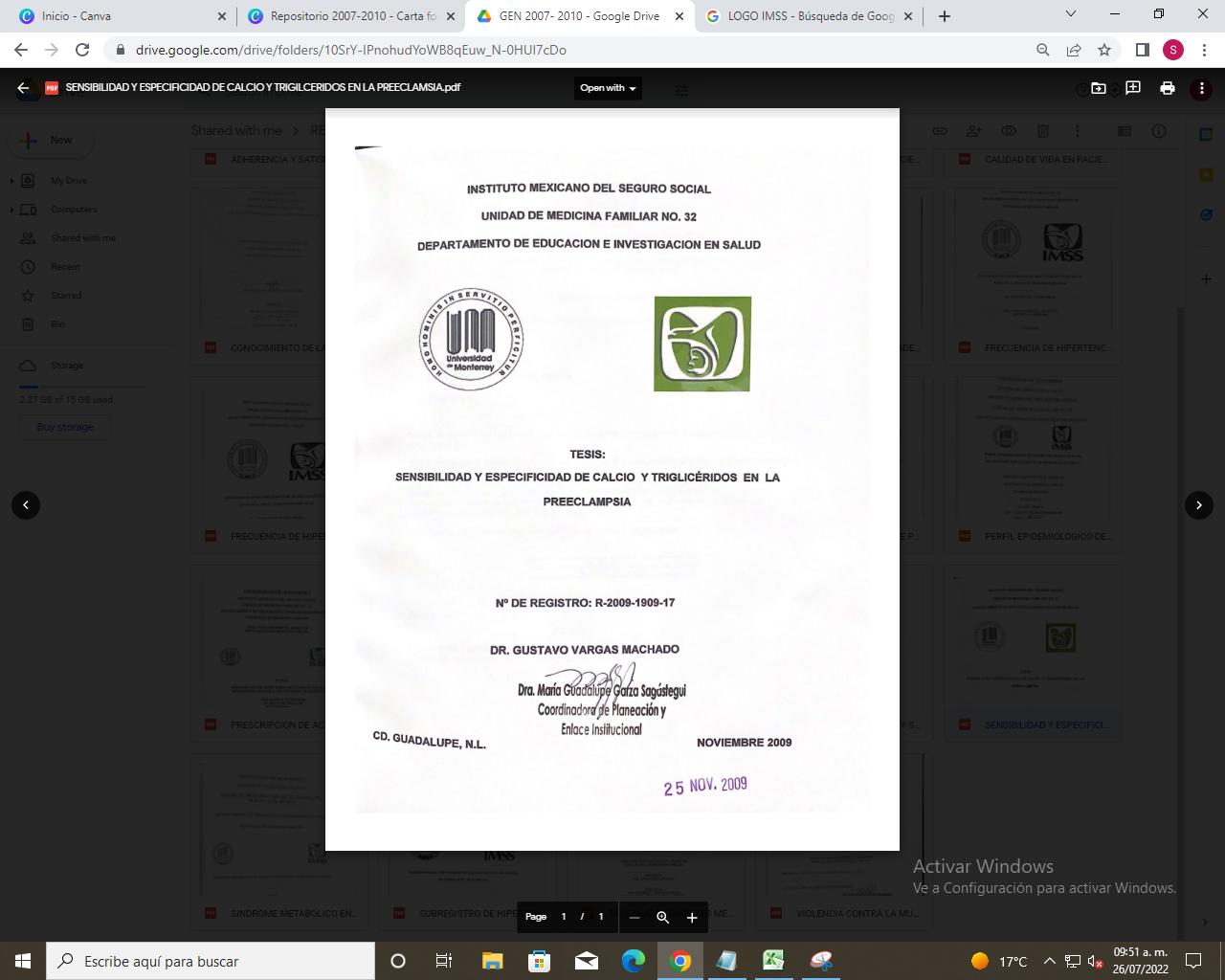Select 'Starred' in the Drive sidebar
The image size is (1225, 980).
click(x=66, y=295)
